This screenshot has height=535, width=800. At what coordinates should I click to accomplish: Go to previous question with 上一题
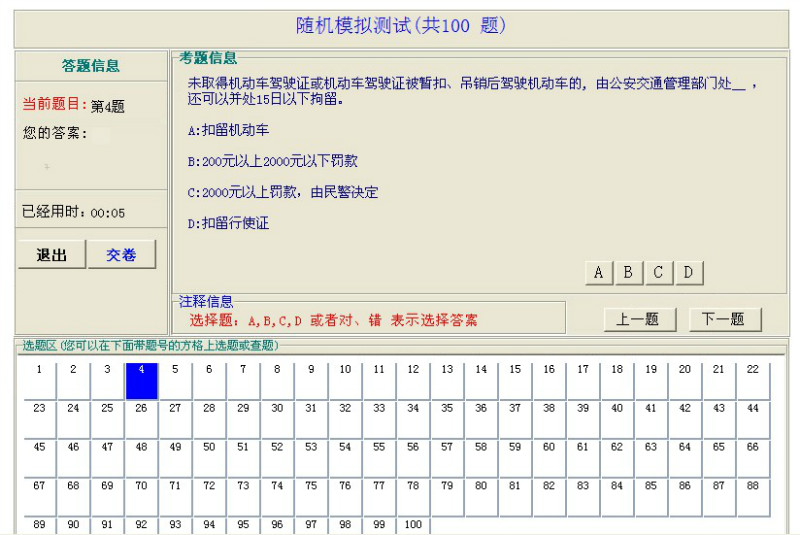click(x=639, y=319)
